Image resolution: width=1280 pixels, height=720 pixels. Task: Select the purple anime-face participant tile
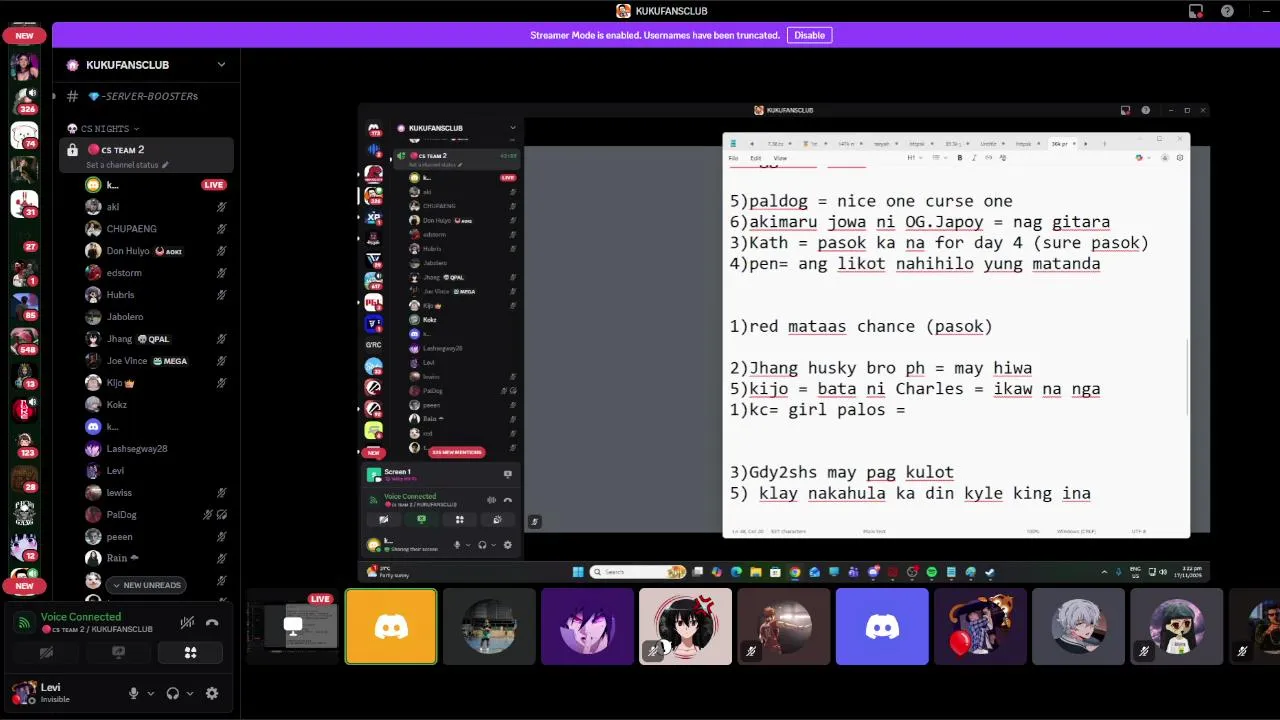pyautogui.click(x=587, y=627)
